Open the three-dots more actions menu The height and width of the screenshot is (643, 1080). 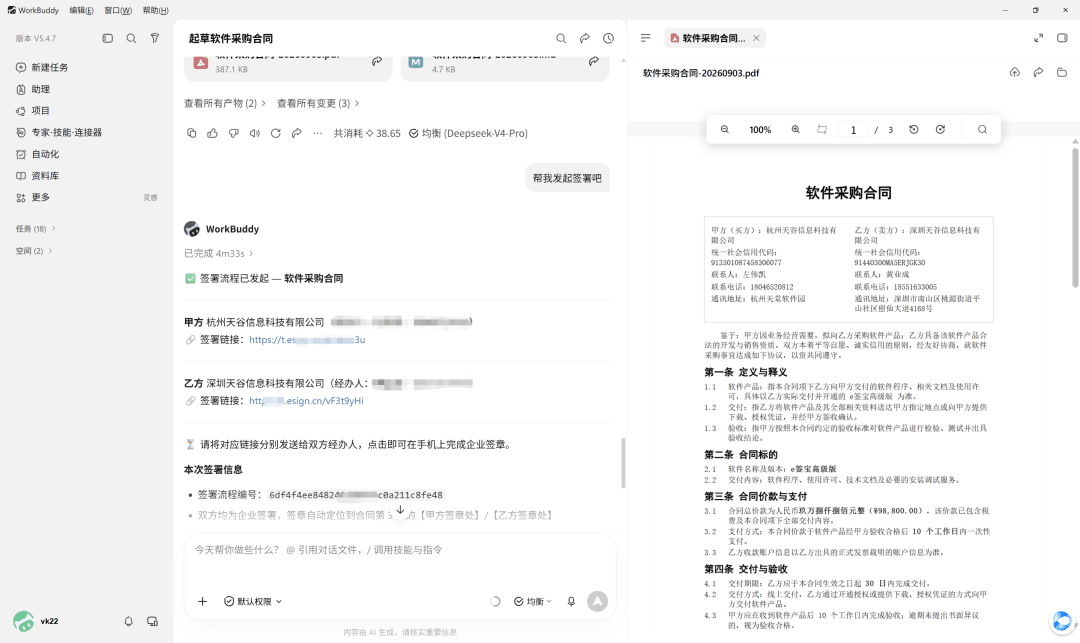[318, 134]
